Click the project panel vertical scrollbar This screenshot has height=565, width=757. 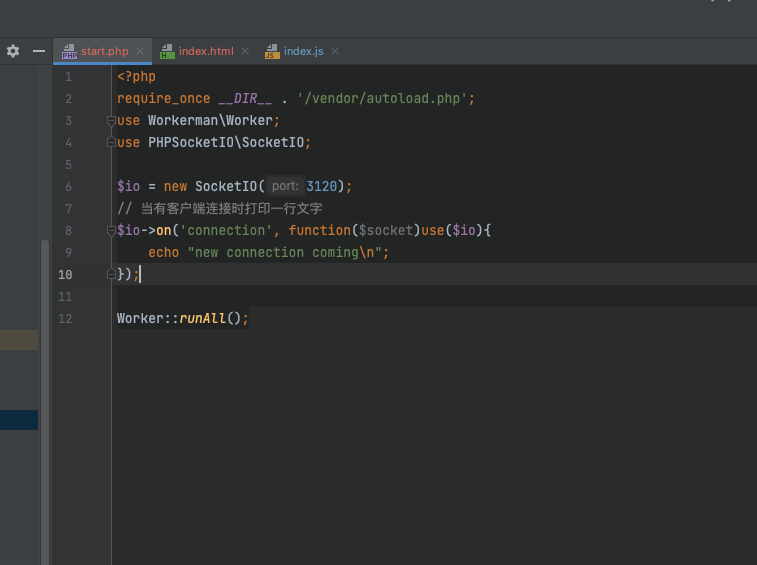[x=45, y=401]
